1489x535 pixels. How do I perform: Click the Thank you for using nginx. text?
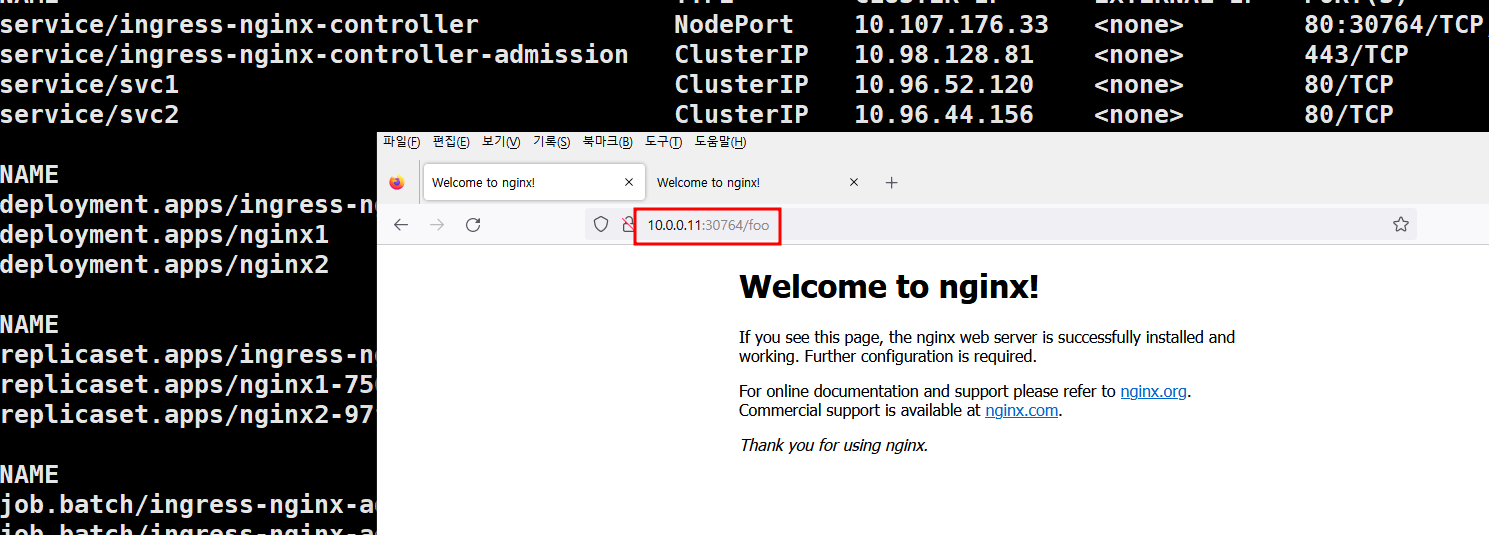[834, 446]
